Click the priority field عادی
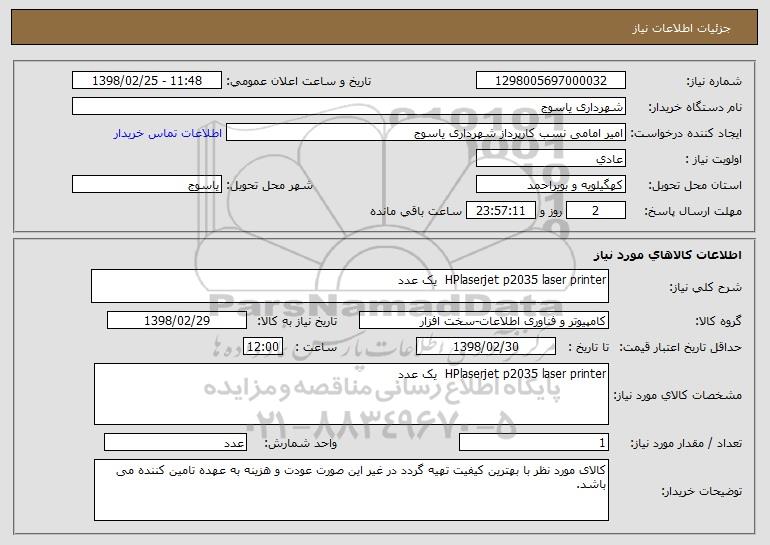The width and height of the screenshot is (770, 545). [550, 159]
